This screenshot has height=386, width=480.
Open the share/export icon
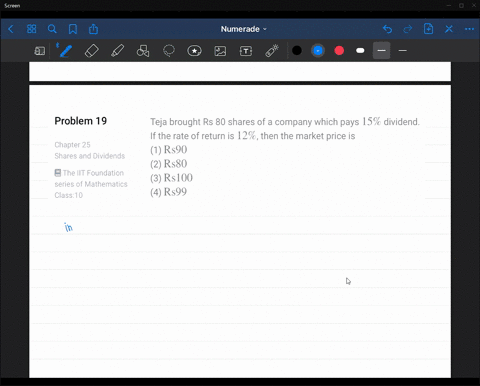[93, 29]
